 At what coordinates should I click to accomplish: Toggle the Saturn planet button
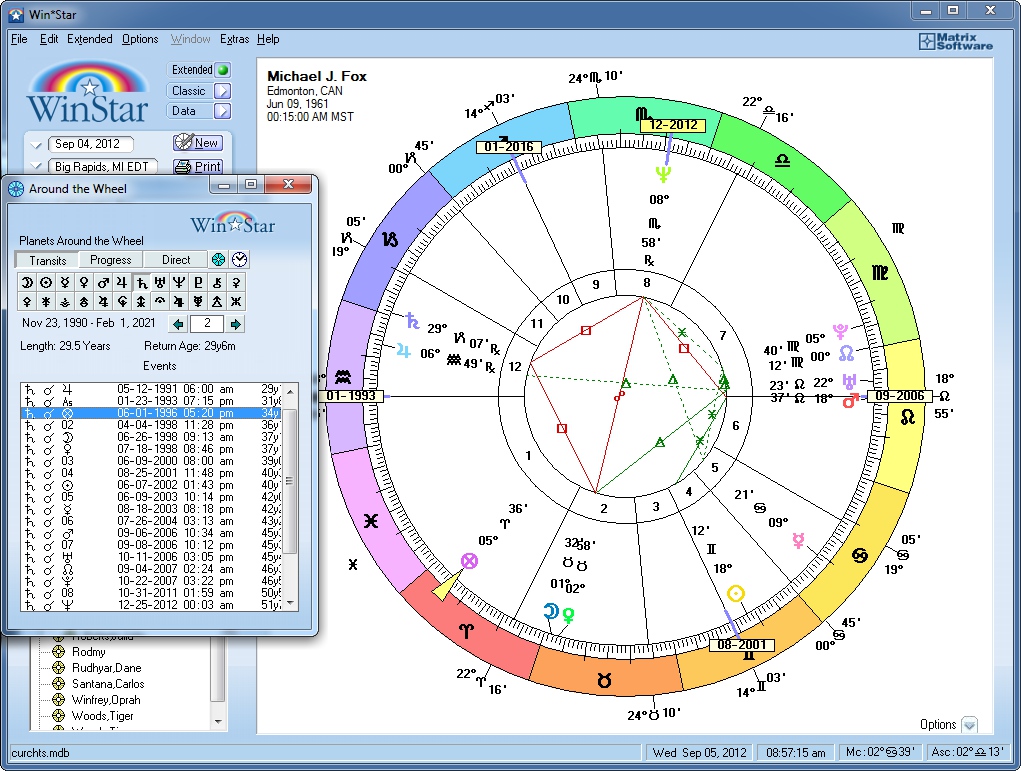click(x=141, y=282)
